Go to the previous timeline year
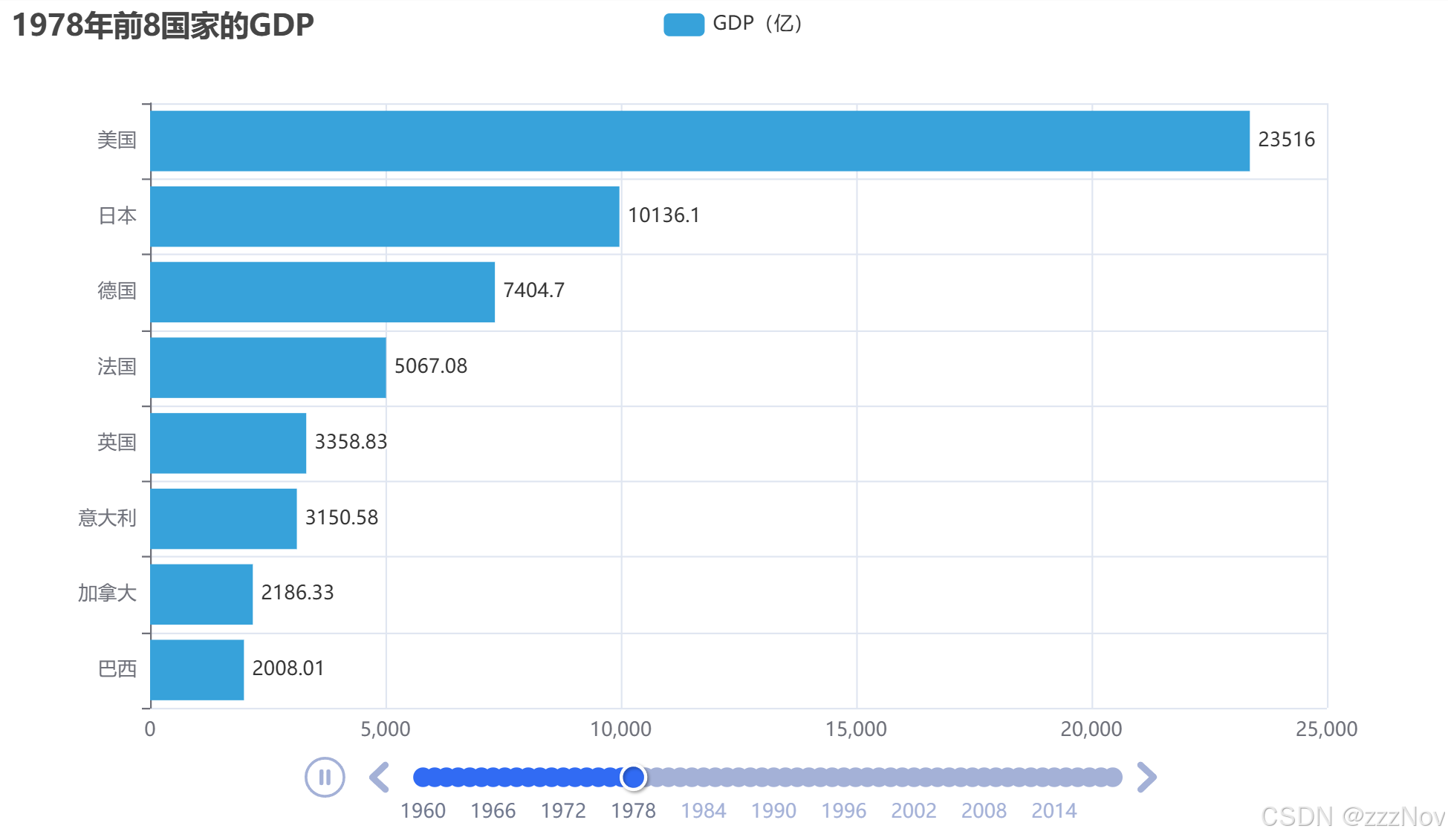Viewport: 1448px width, 840px height. click(x=380, y=777)
